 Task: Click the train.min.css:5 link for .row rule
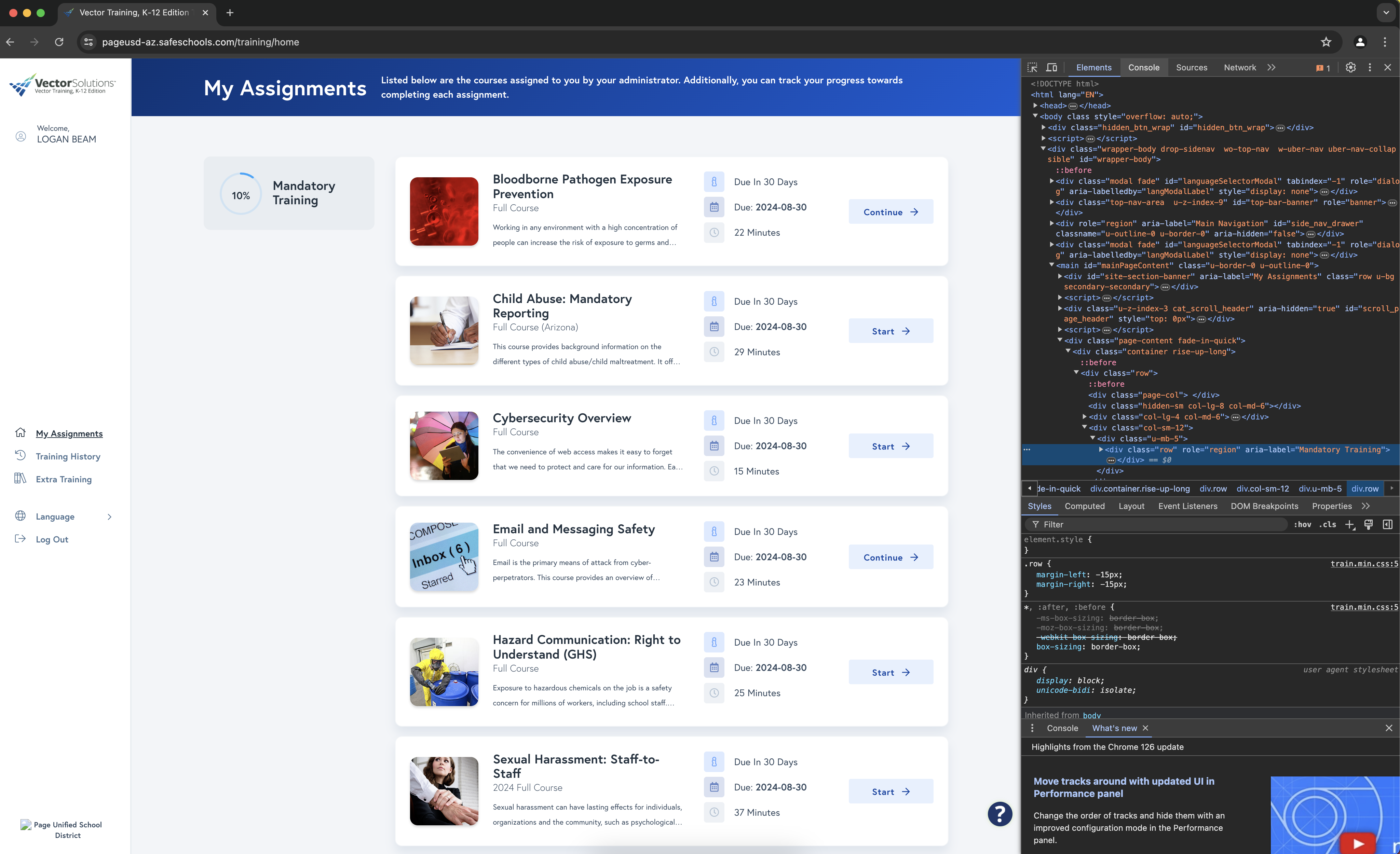pyautogui.click(x=1364, y=564)
